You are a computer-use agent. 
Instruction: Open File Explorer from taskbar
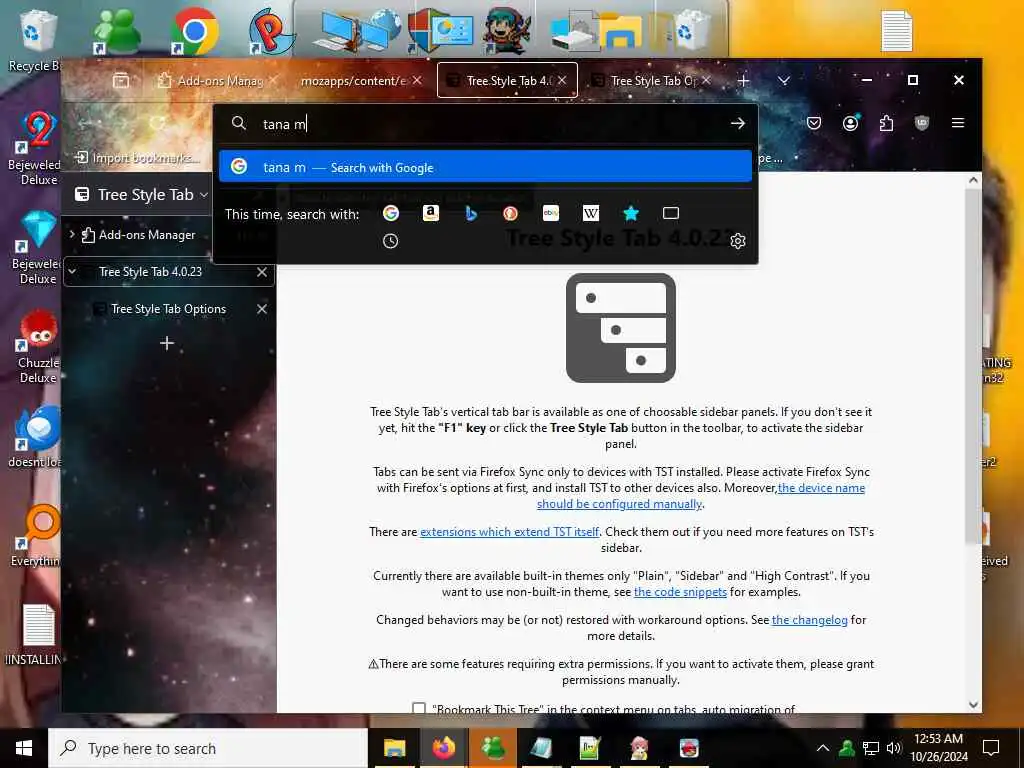pos(394,748)
